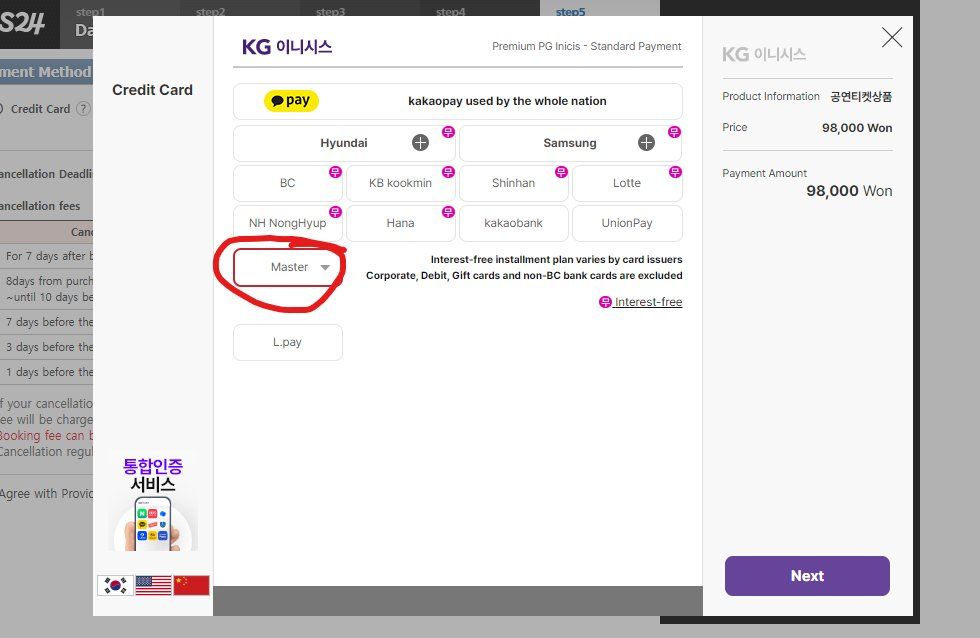980x638 pixels.
Task: Open the Interest-free link
Action: (641, 302)
